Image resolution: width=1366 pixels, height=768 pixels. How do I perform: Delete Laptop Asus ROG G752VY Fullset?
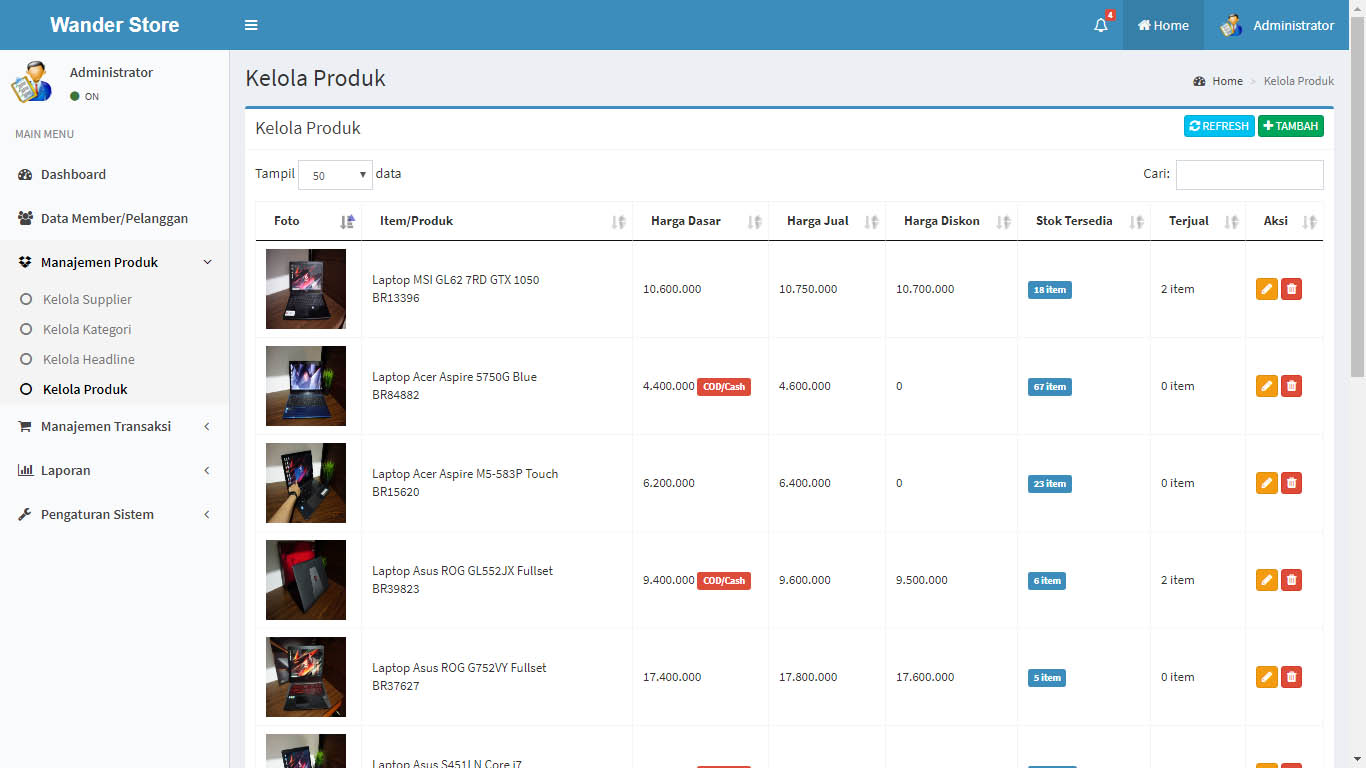tap(1291, 677)
